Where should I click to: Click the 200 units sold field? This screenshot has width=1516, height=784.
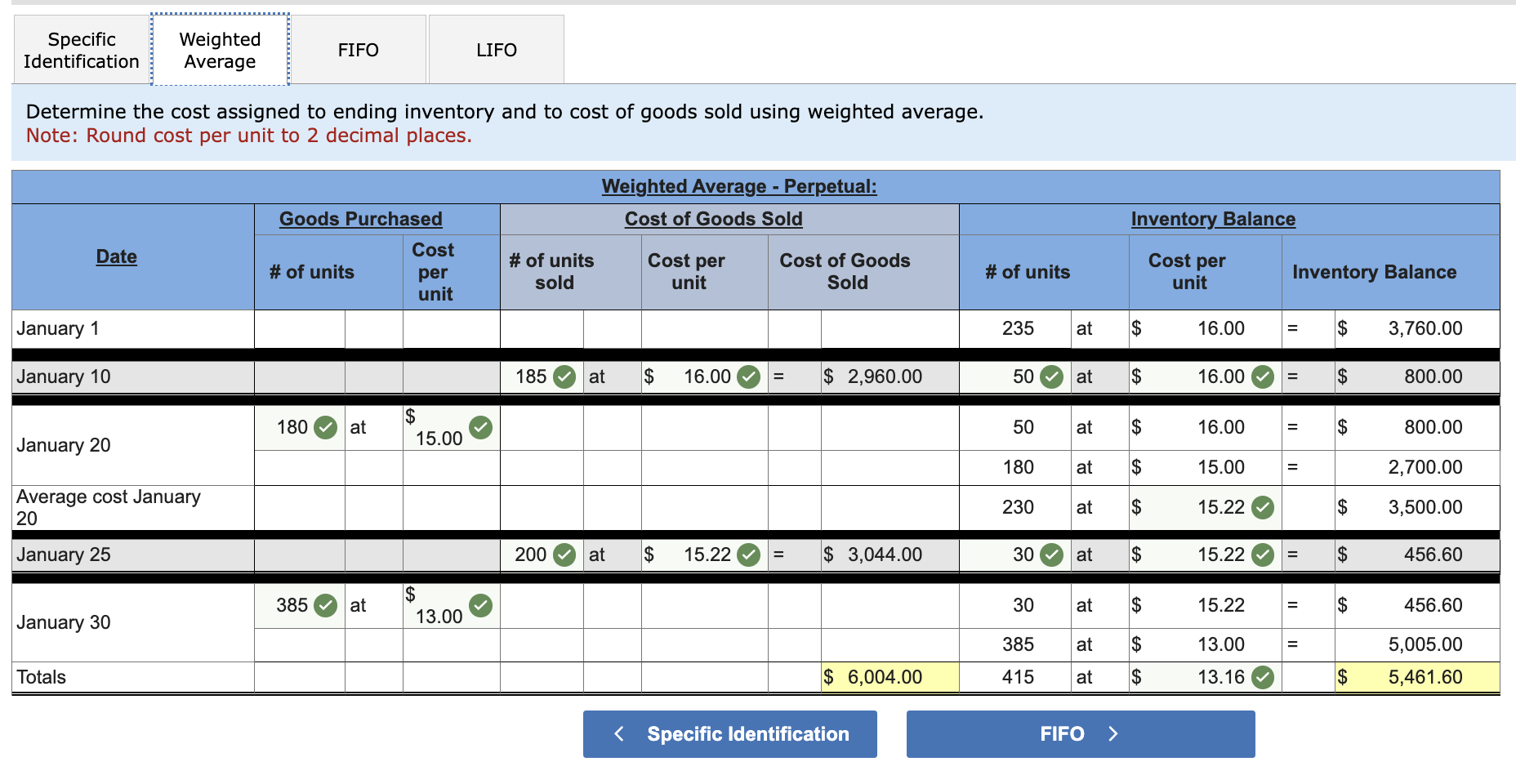coord(542,555)
